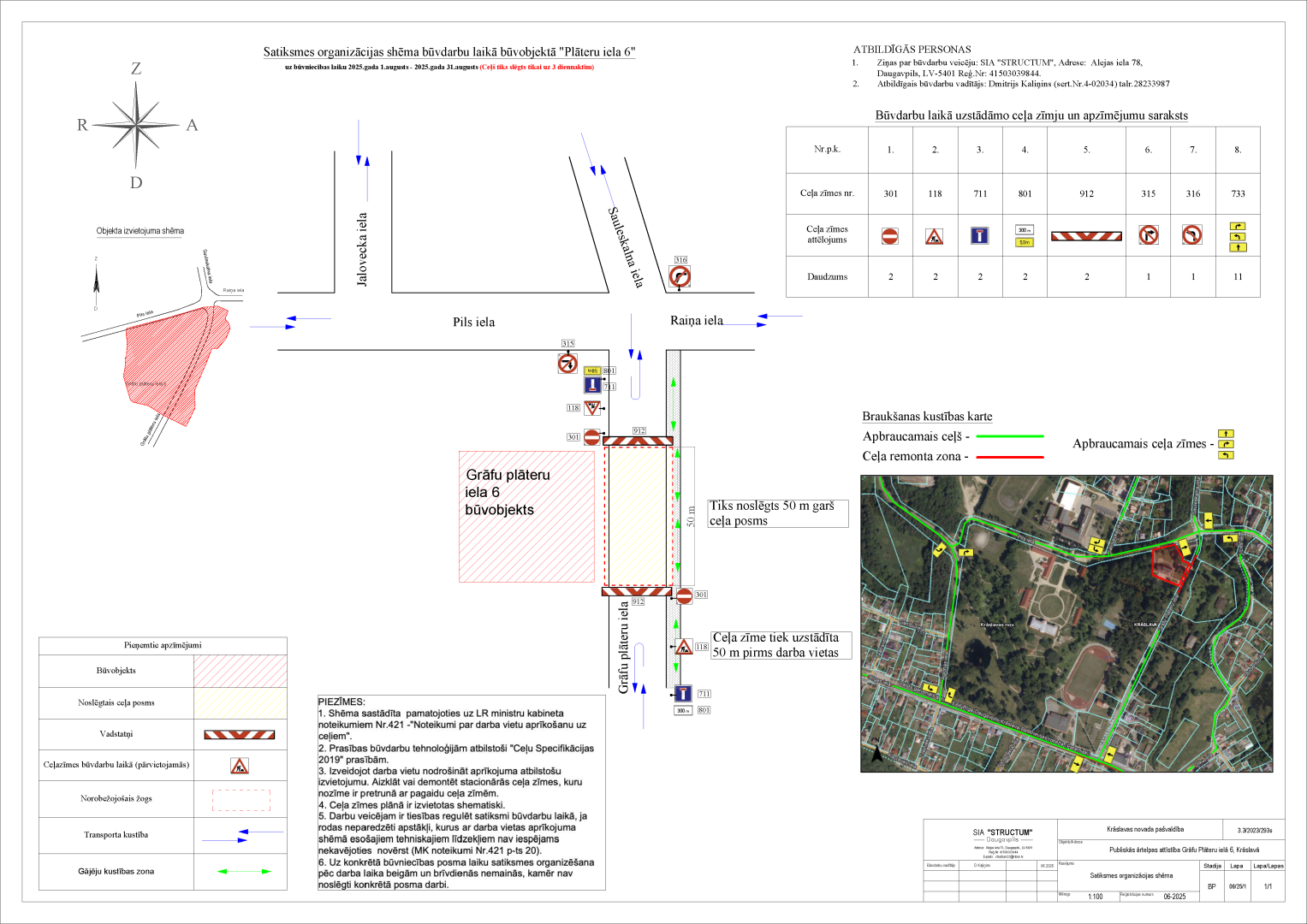Click the no-entry sign image under column 301 in the table

click(890, 236)
